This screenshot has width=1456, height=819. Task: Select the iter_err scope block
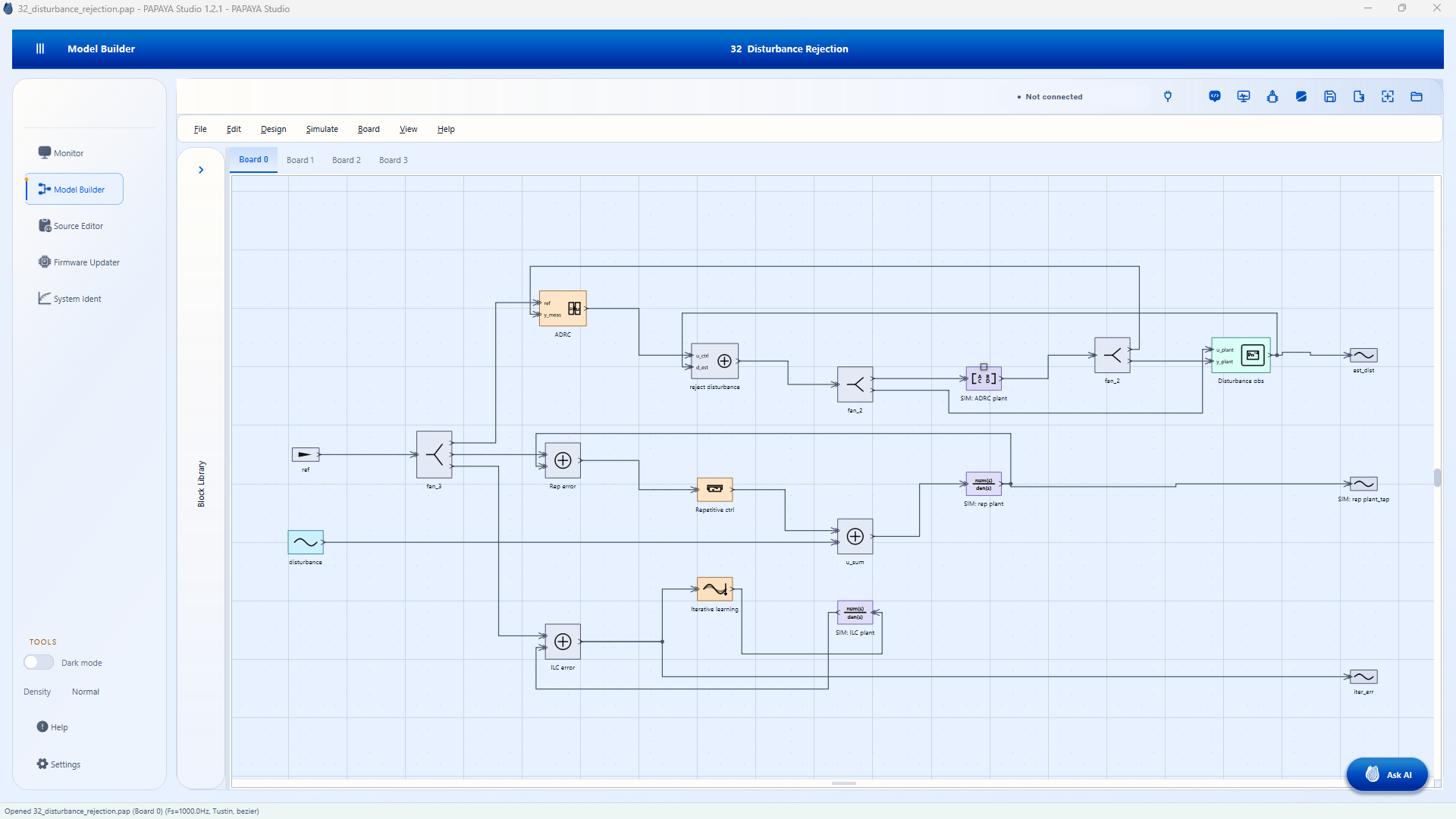[1363, 676]
